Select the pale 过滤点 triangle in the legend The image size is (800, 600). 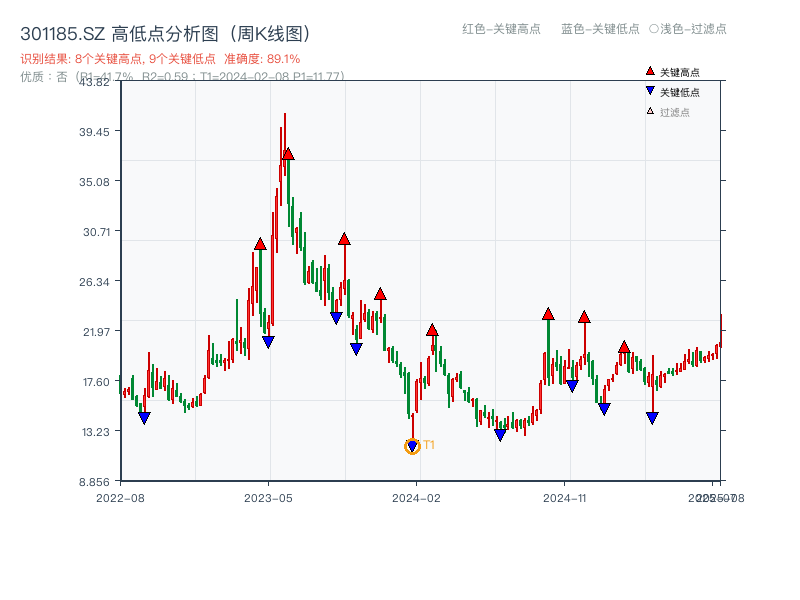[x=649, y=110]
